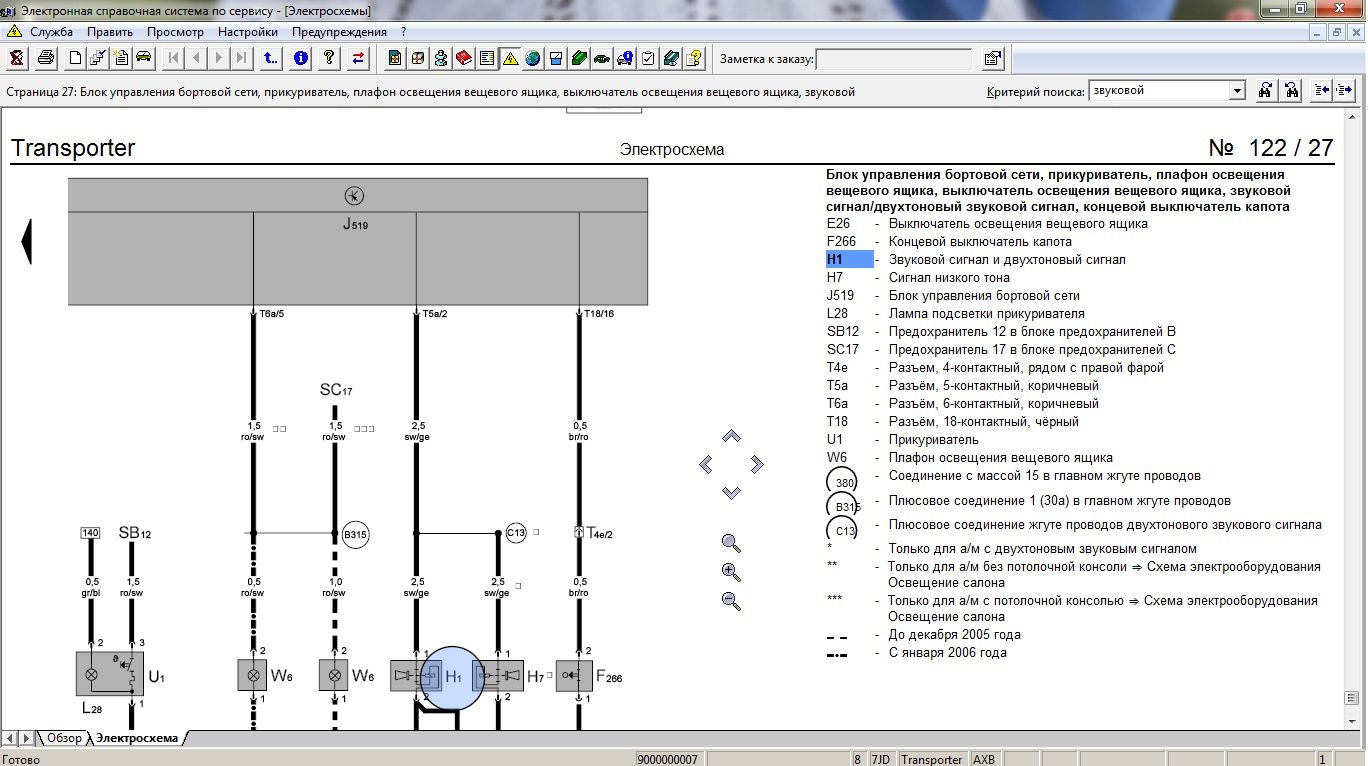
Task: Click the order note properties icon
Action: (x=991, y=59)
